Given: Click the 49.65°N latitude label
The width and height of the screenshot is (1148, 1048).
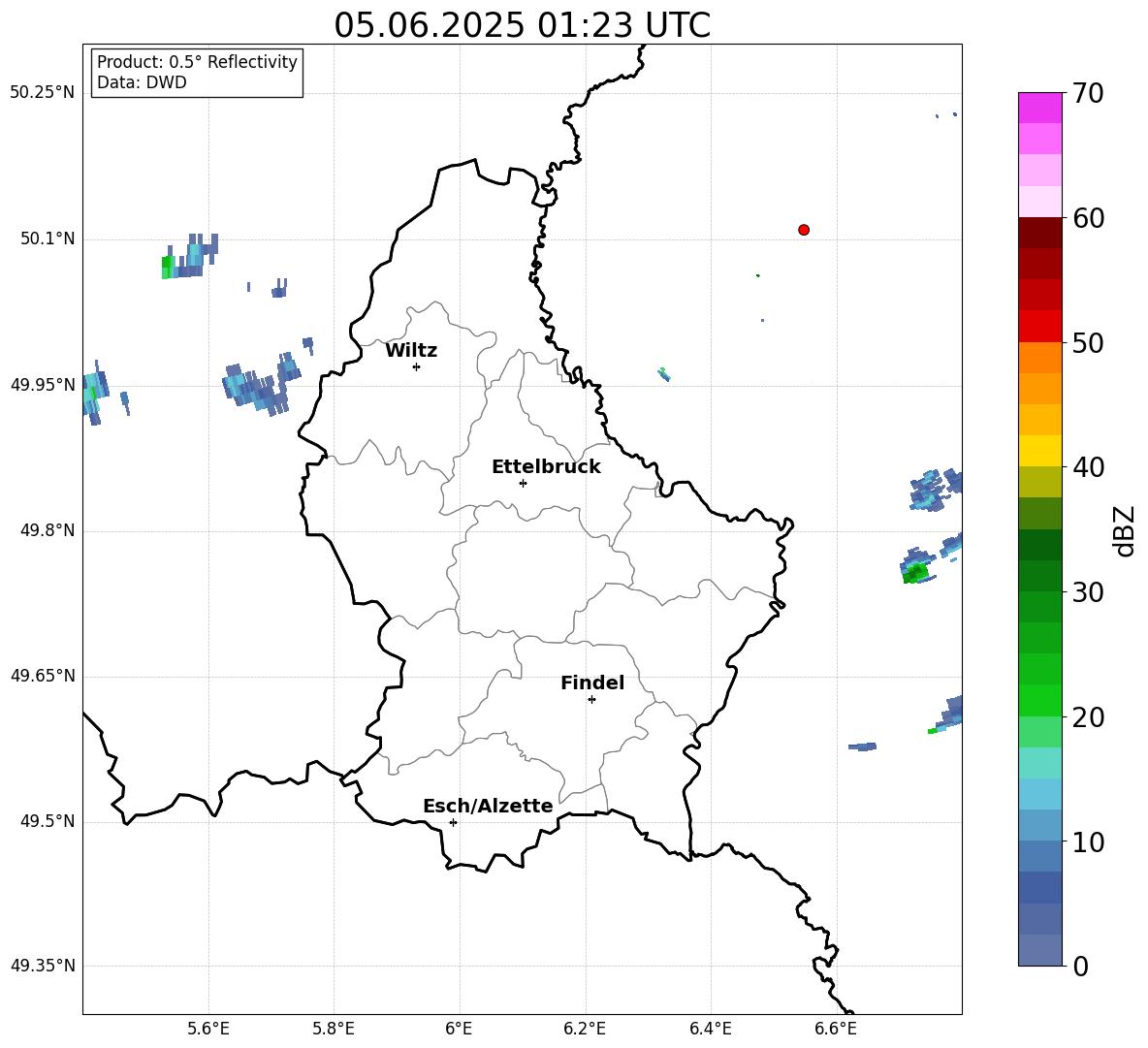Looking at the screenshot, I should (43, 676).
